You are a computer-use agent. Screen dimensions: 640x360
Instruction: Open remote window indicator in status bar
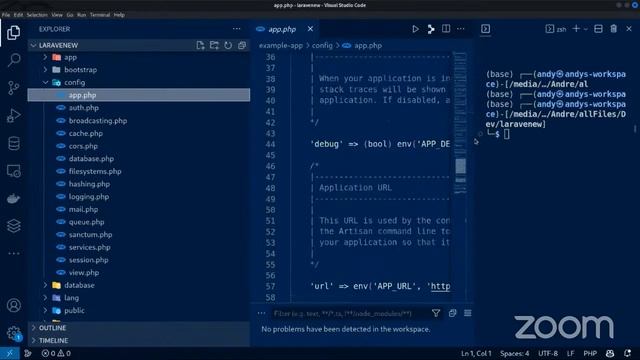click(10, 353)
